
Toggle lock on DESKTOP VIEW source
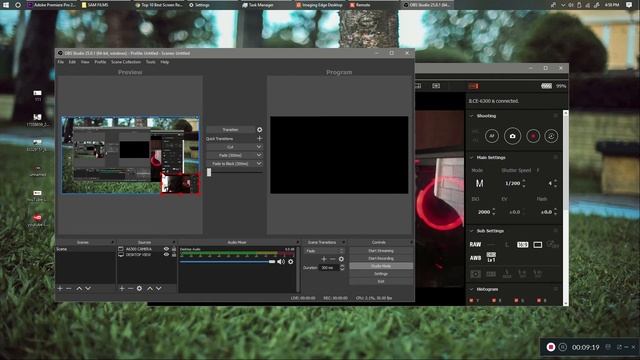pyautogui.click(x=174, y=255)
